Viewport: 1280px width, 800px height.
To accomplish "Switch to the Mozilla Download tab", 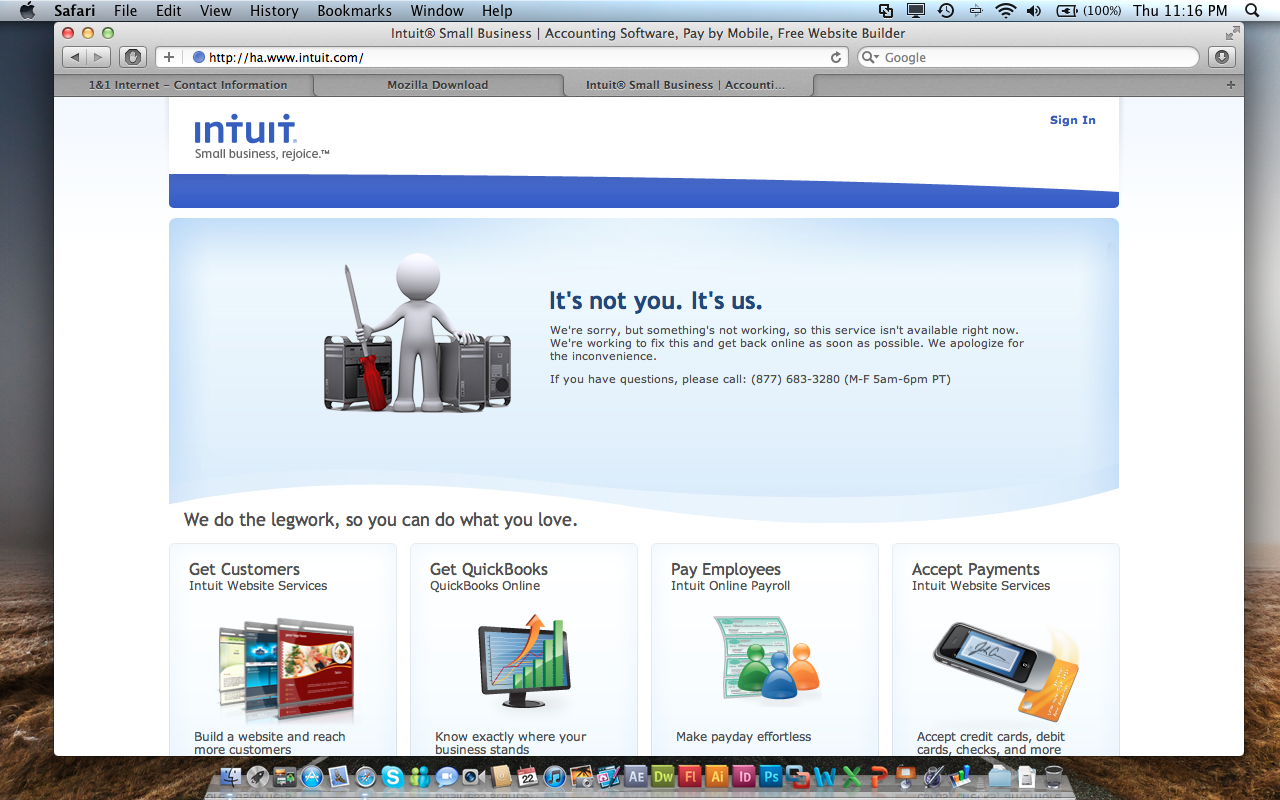I will pos(438,85).
